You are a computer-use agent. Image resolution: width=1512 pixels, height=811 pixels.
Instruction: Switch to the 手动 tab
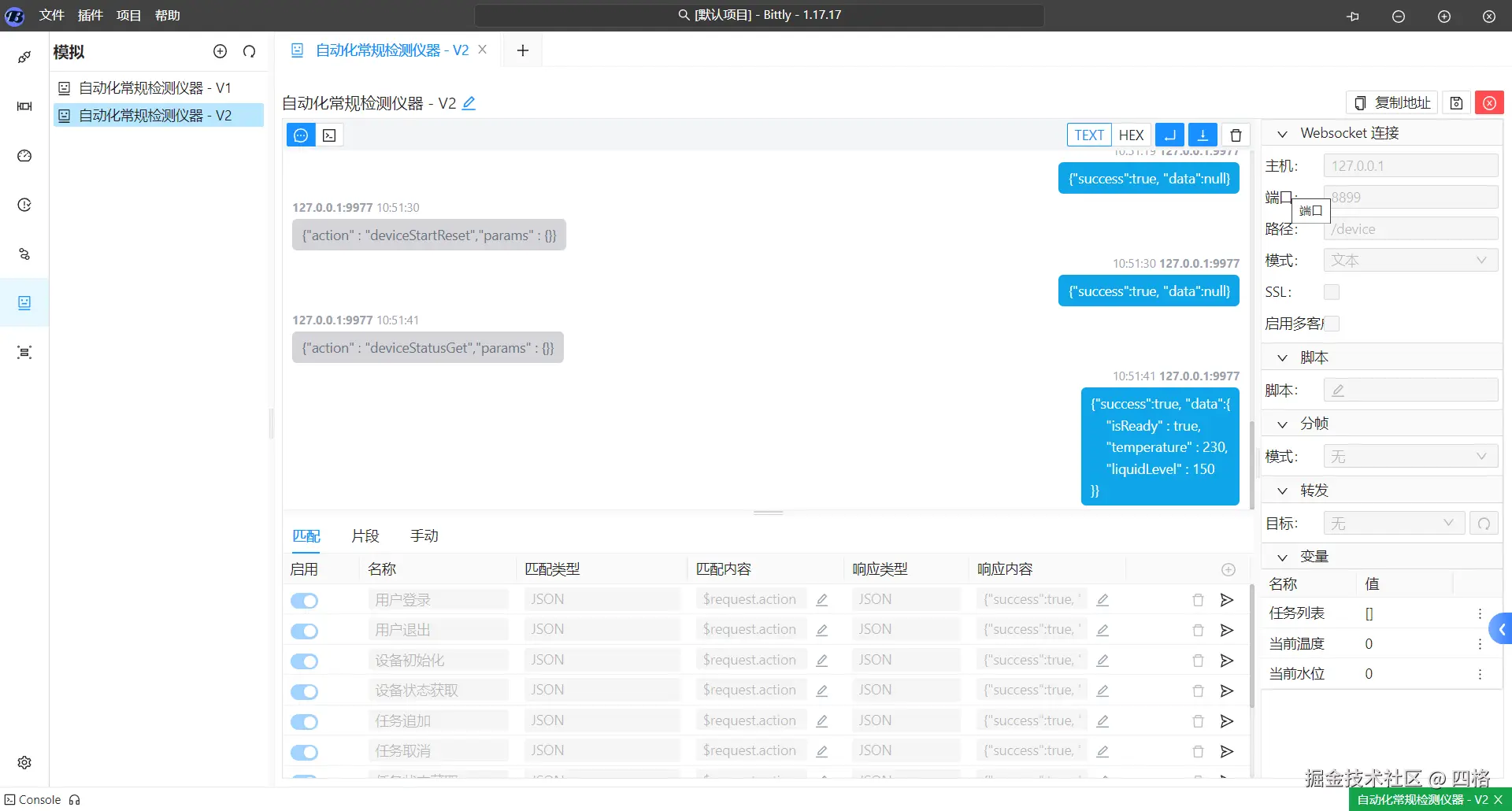click(424, 536)
